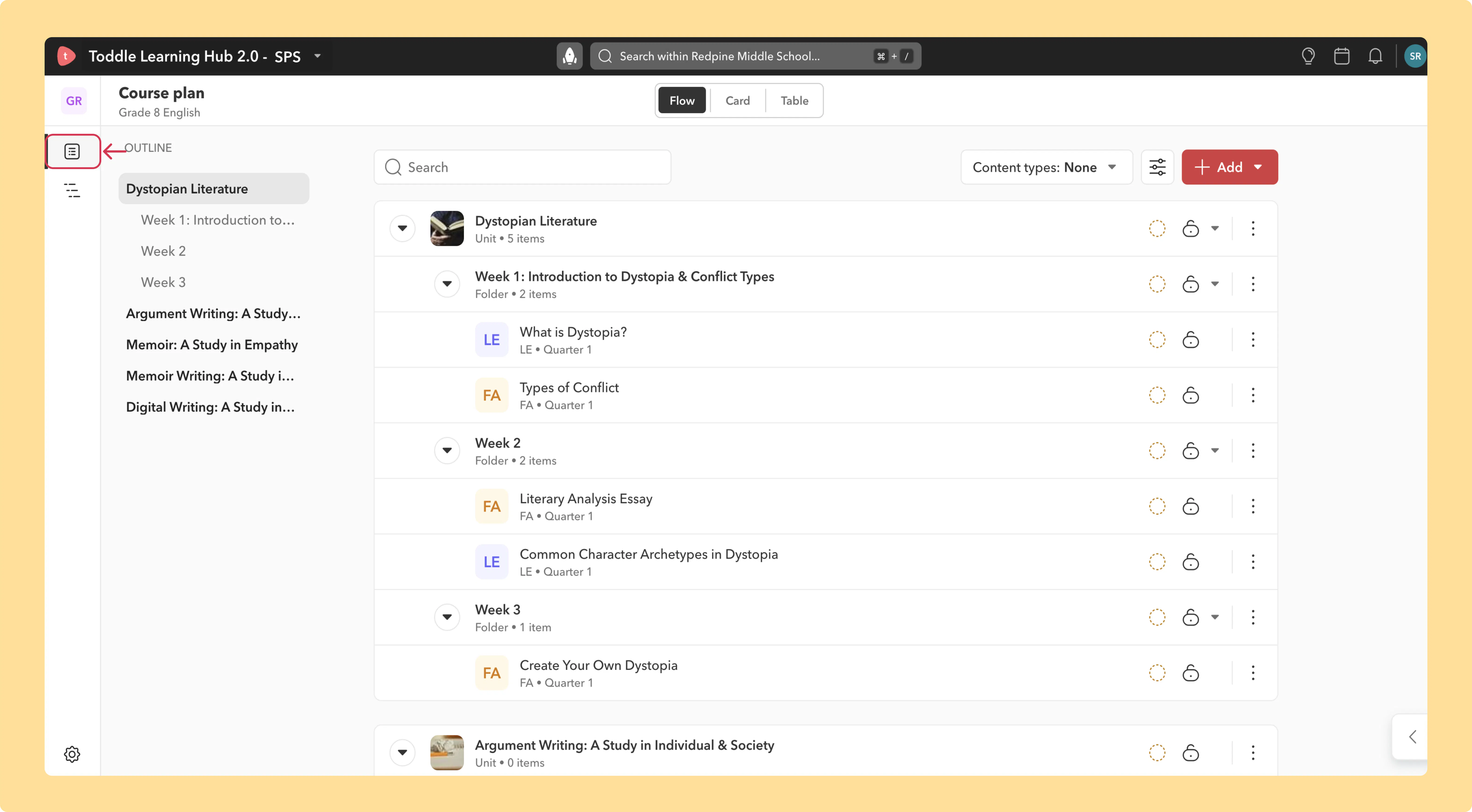Open the Dystopian Literature unit thumbnail
This screenshot has width=1472, height=812.
[447, 229]
